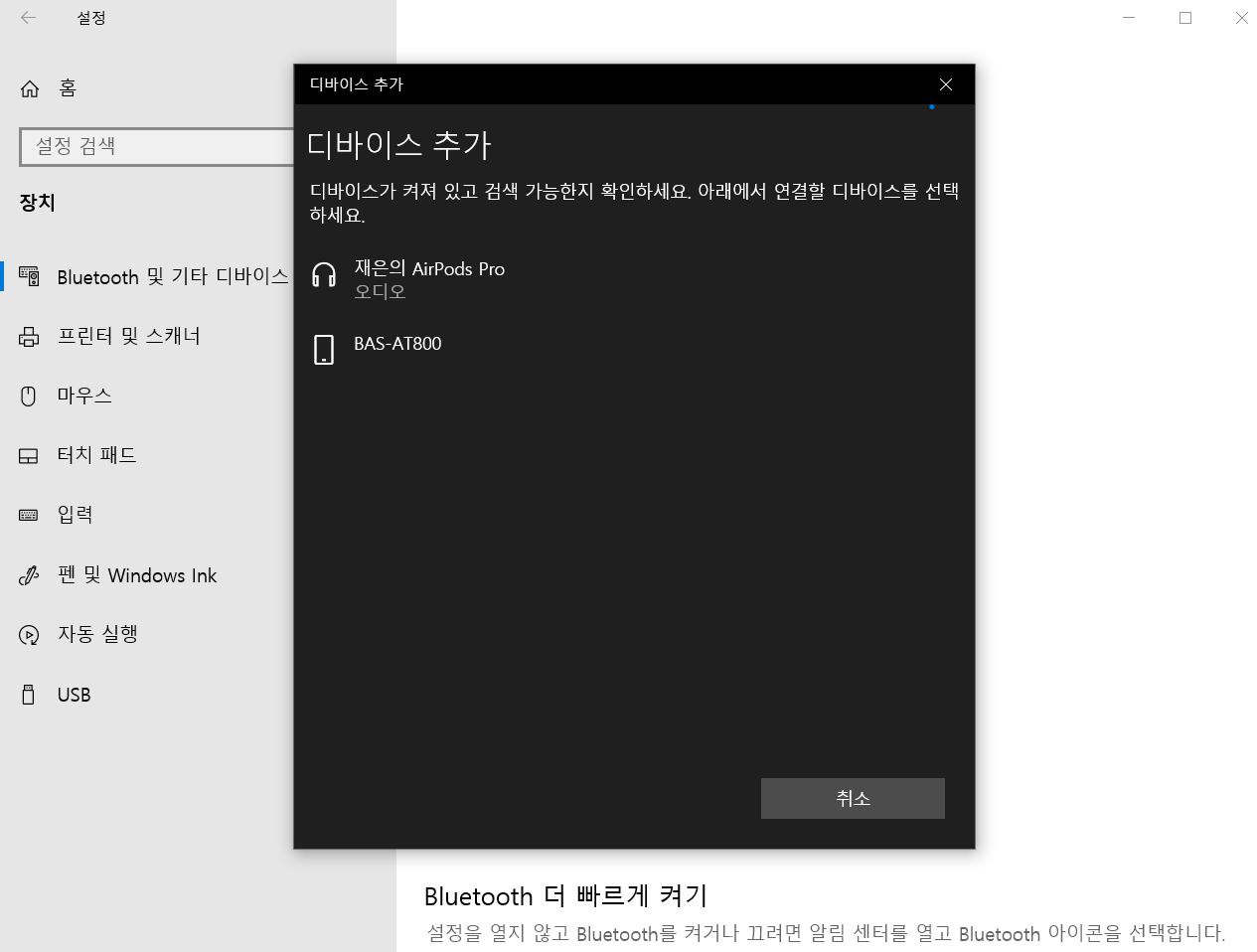
Task: Click the BAS-AT800 phone device icon
Action: click(x=324, y=349)
